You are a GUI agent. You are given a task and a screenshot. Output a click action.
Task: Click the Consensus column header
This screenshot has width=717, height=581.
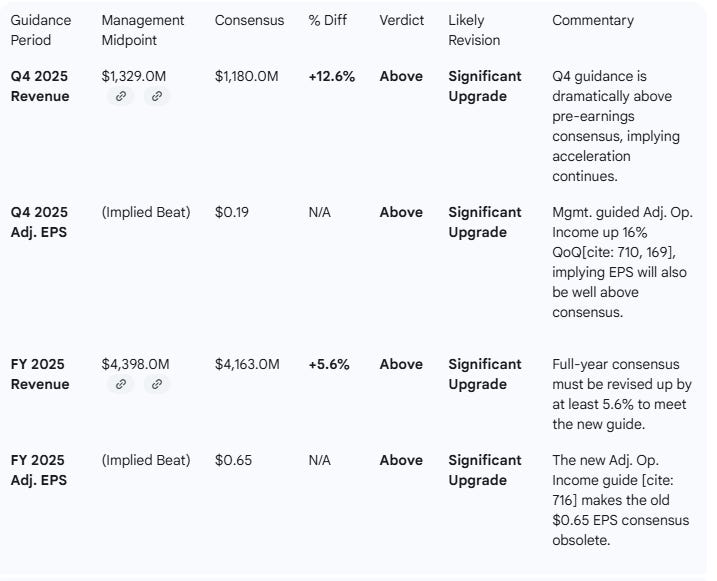[249, 20]
